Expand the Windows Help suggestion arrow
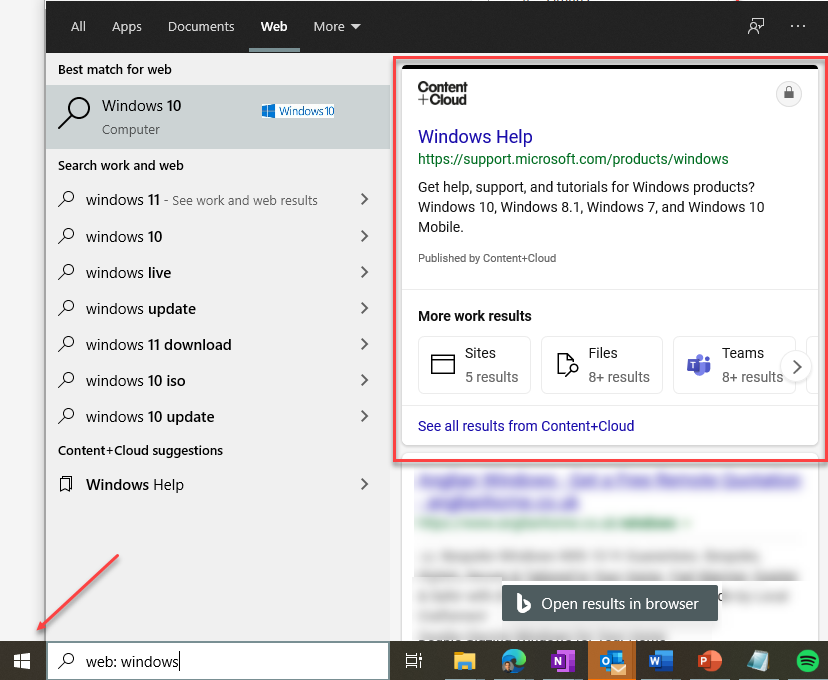828x680 pixels. 364,484
